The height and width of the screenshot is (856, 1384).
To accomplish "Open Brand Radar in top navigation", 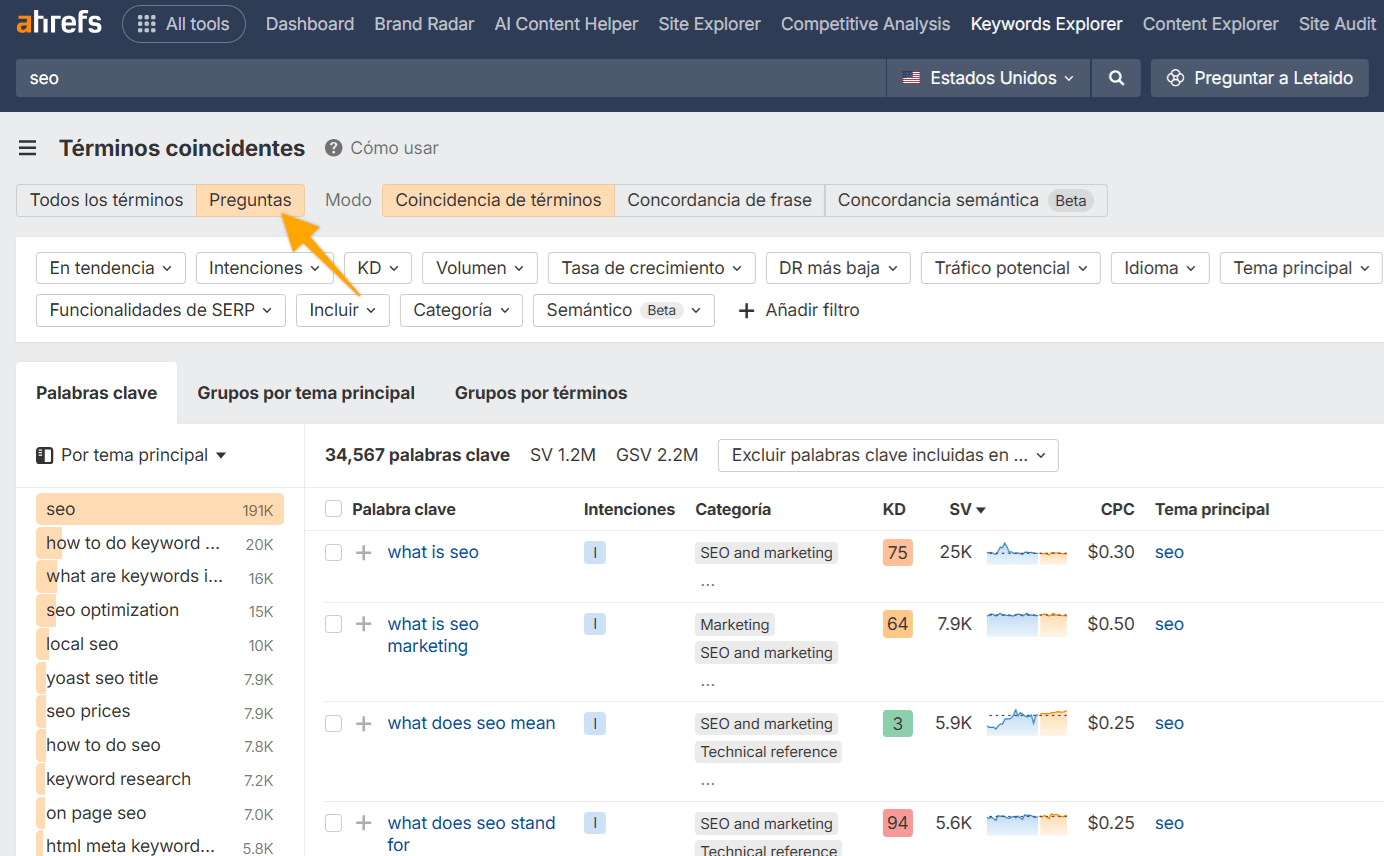I will click(x=425, y=24).
